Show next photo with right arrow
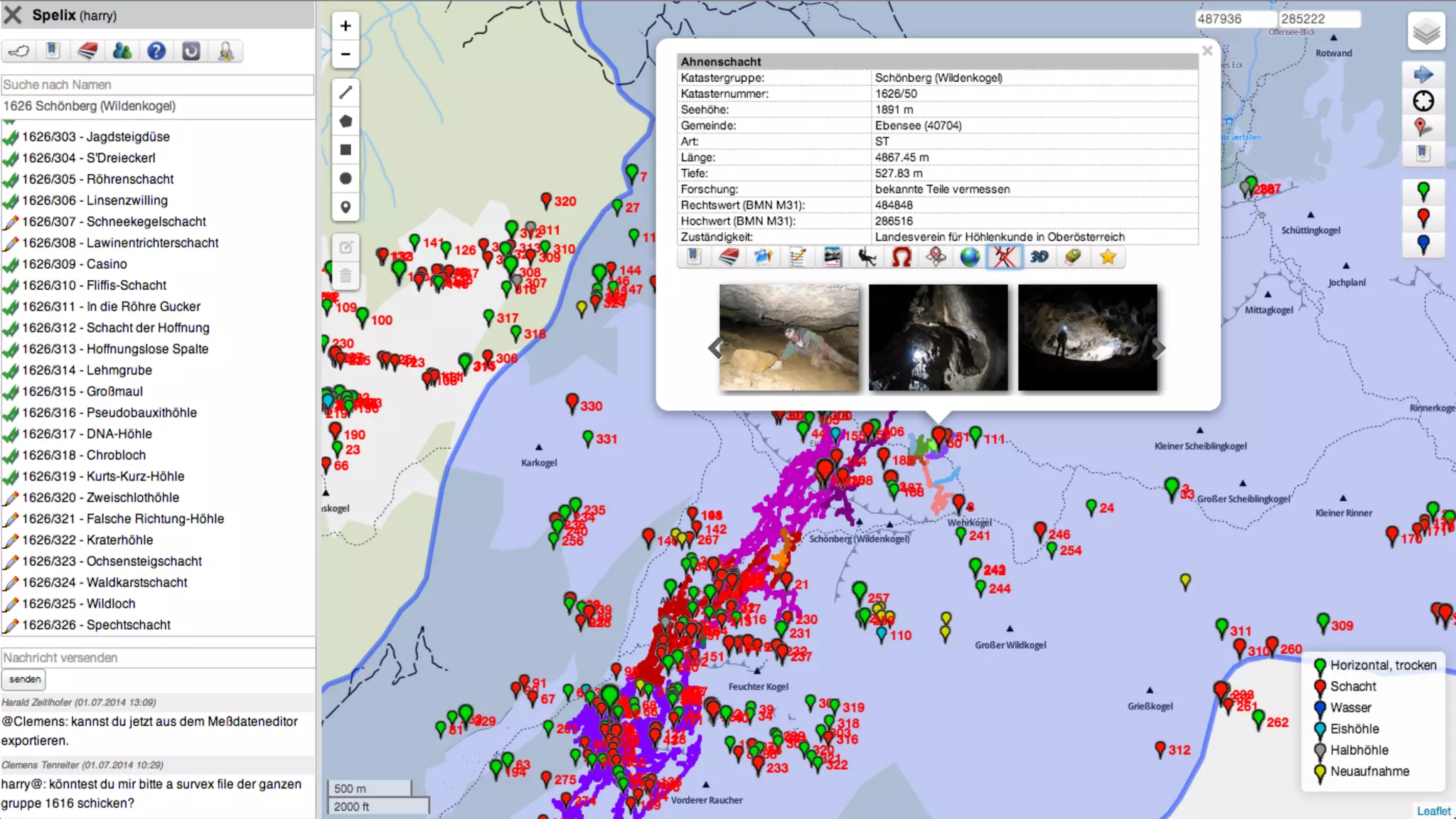Viewport: 1456px width, 819px height. [1160, 348]
